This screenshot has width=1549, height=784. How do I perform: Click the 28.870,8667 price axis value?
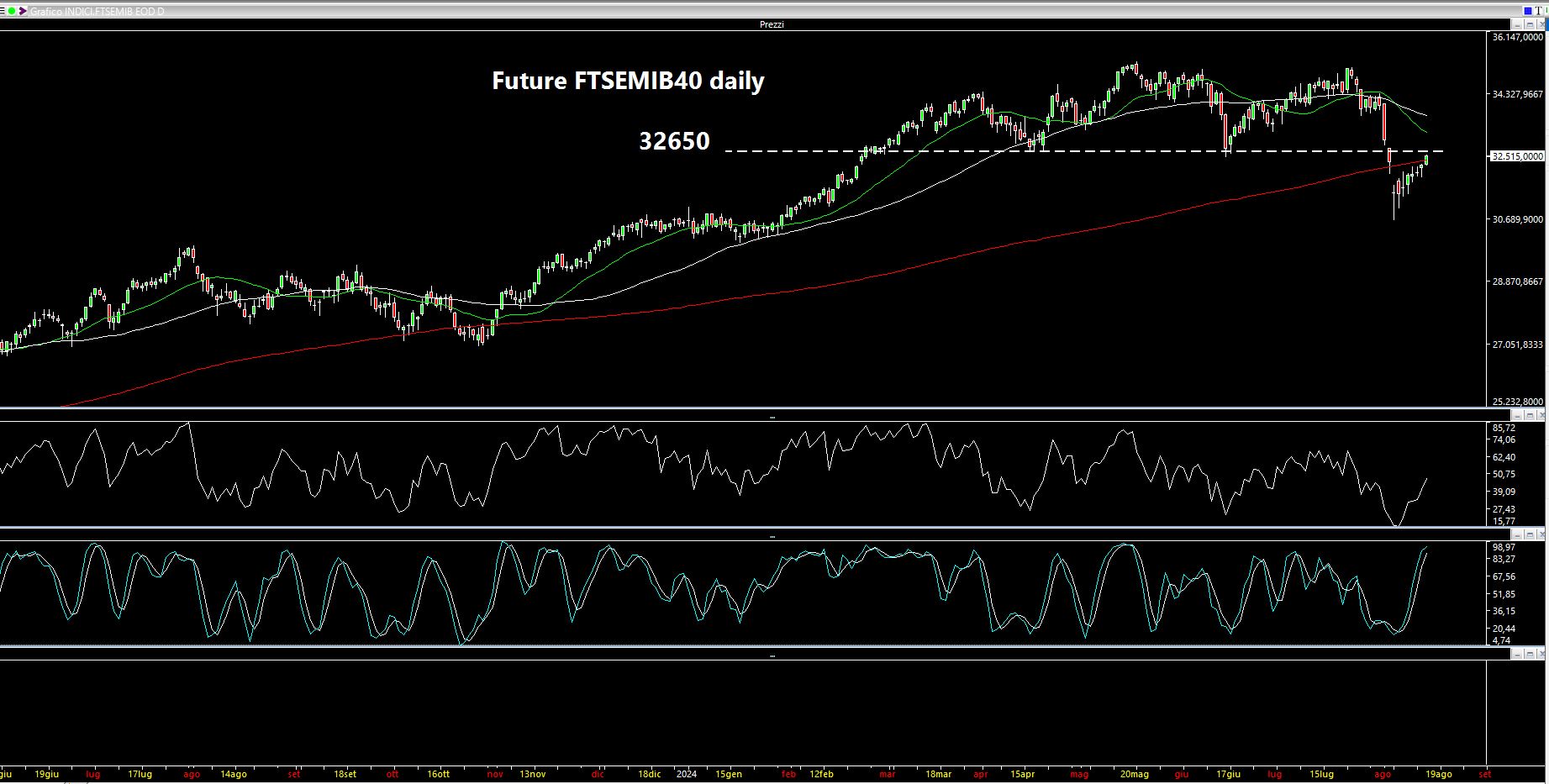click(1518, 282)
